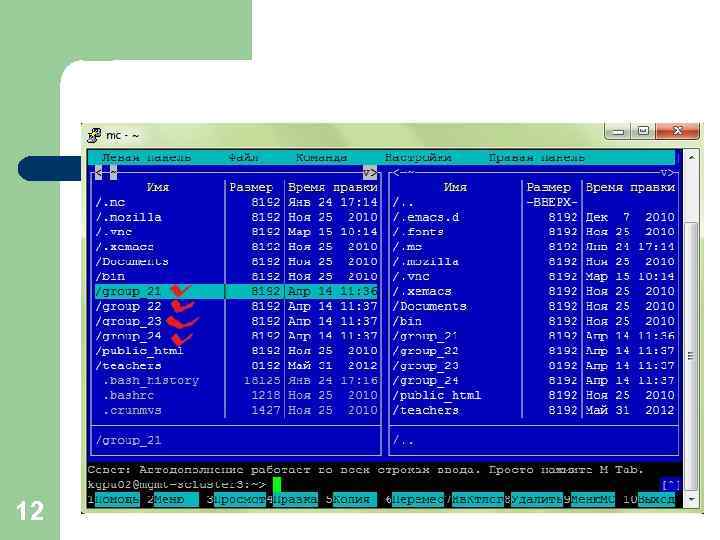Click the 9 МенюМС function key
The height and width of the screenshot is (540, 720).
click(590, 499)
